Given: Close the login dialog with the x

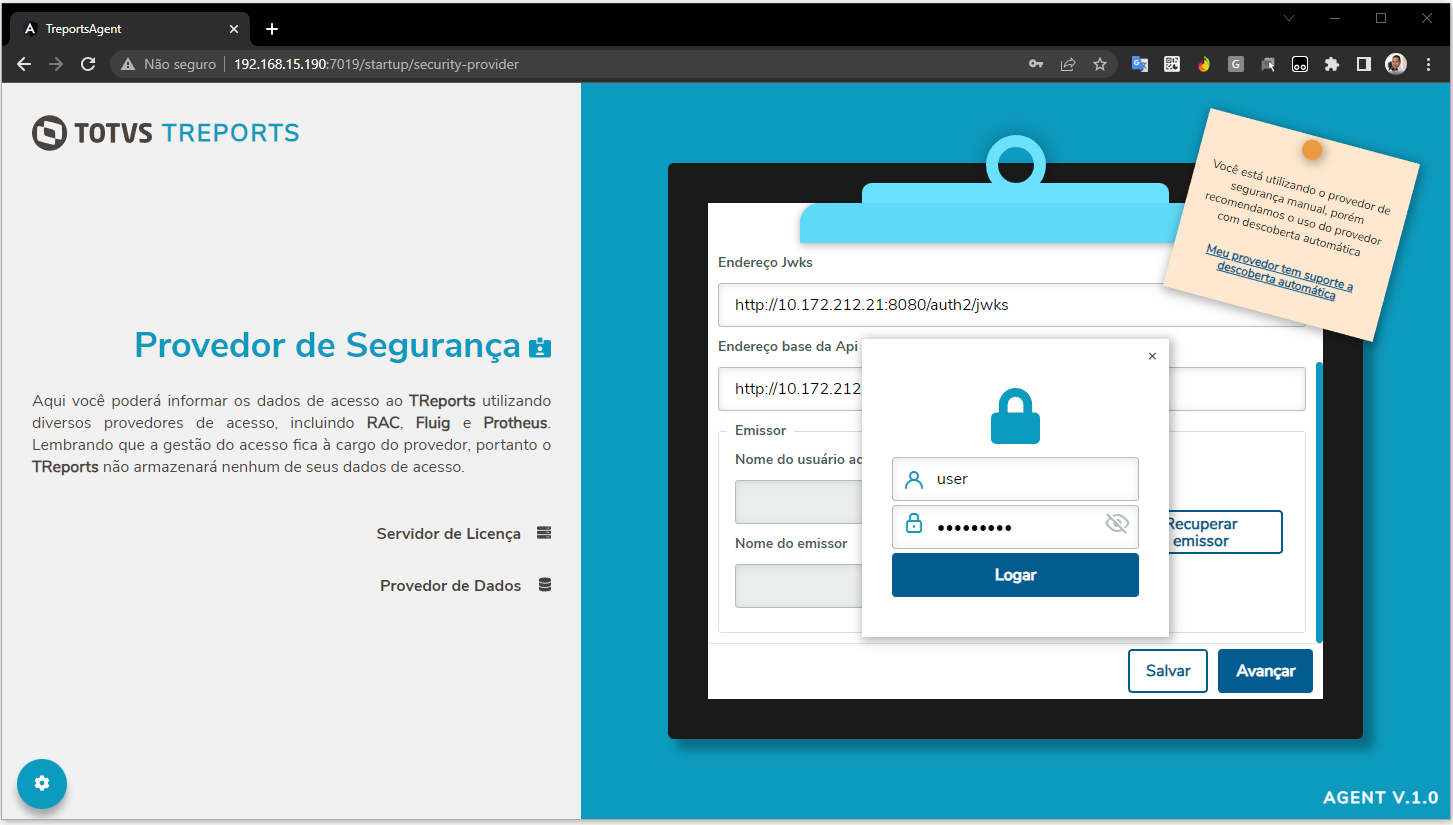Looking at the screenshot, I should 1152,356.
